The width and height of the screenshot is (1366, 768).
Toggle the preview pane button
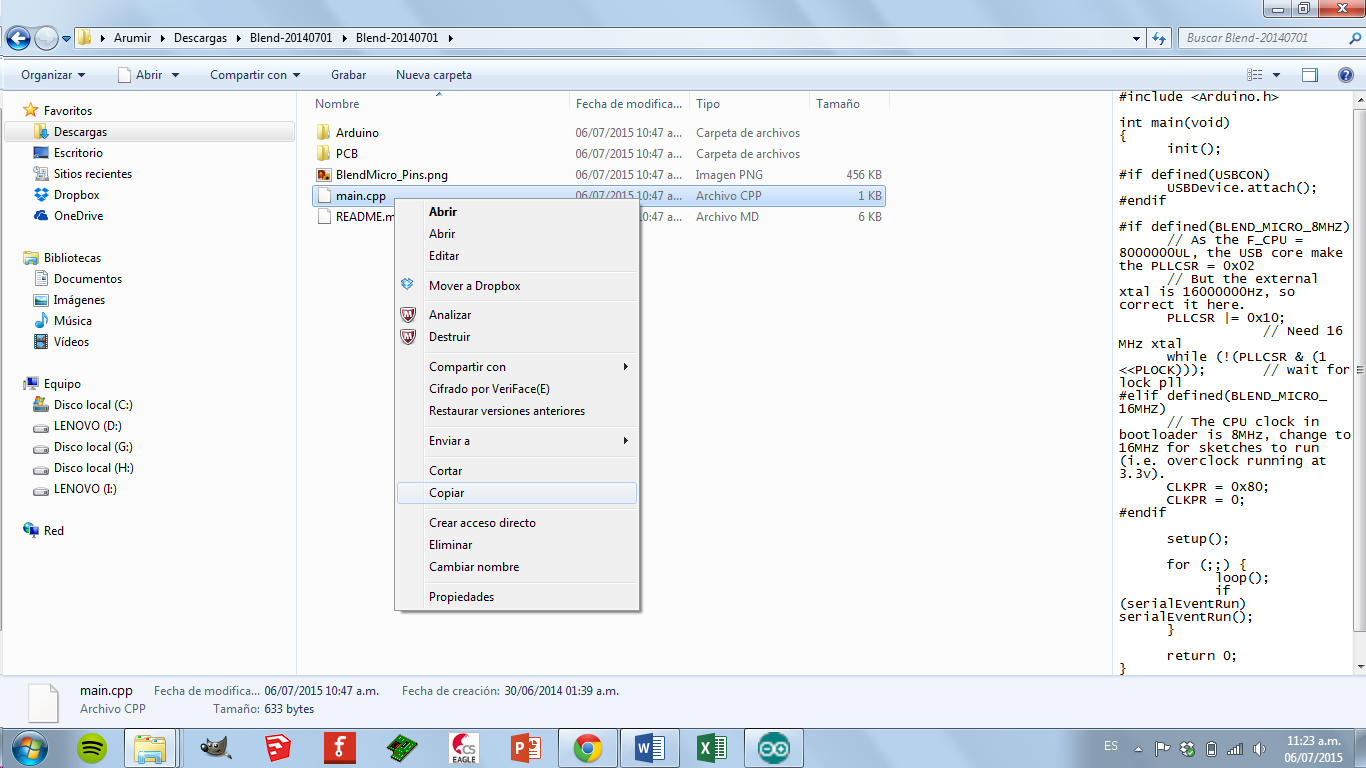(1310, 75)
